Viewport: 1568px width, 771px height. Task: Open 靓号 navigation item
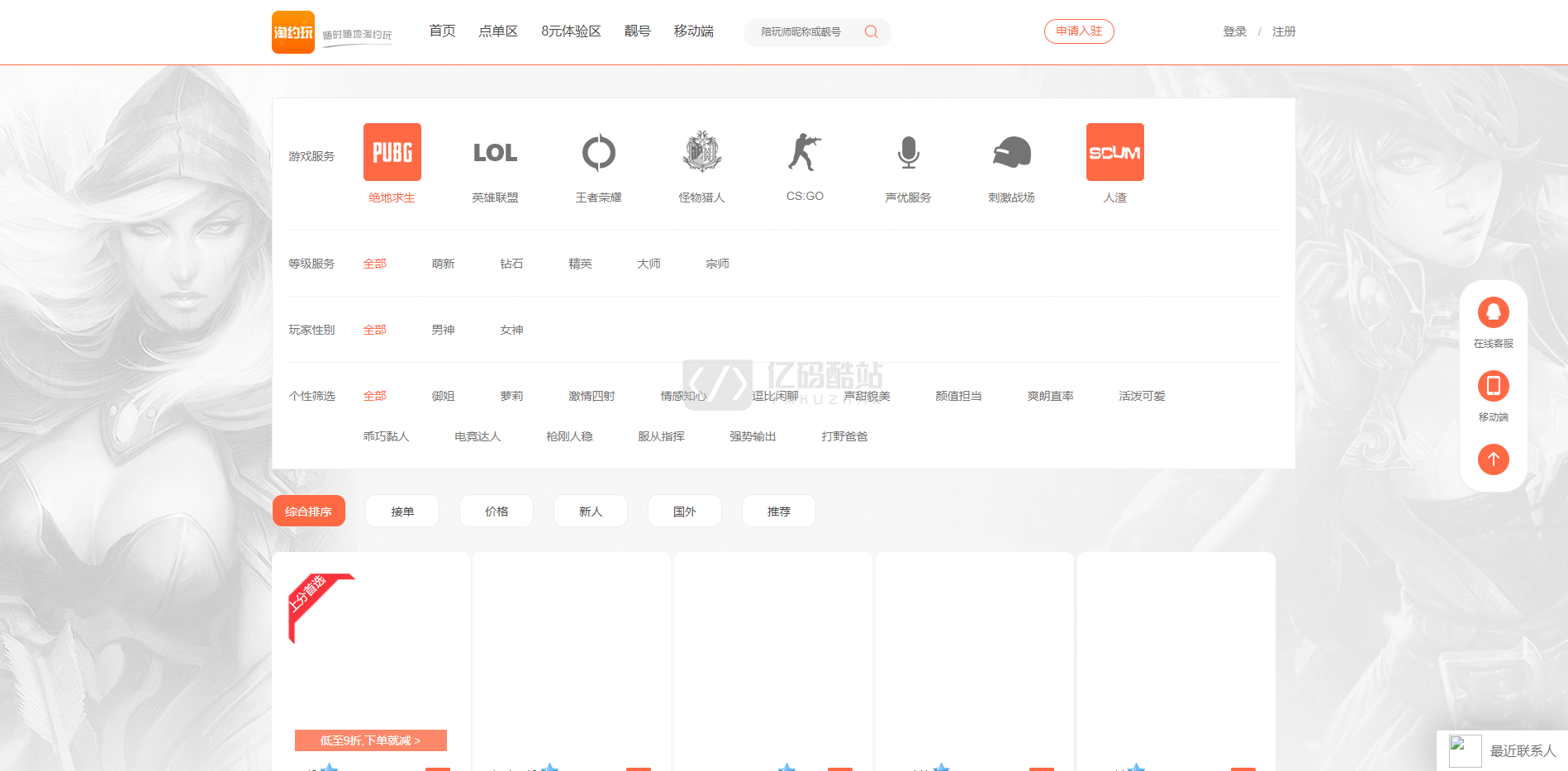[638, 31]
